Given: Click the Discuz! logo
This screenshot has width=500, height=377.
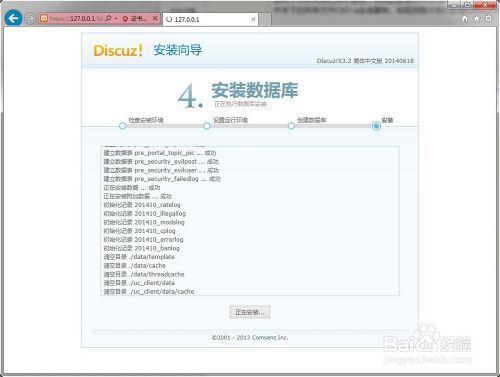Looking at the screenshot, I should pos(118,50).
